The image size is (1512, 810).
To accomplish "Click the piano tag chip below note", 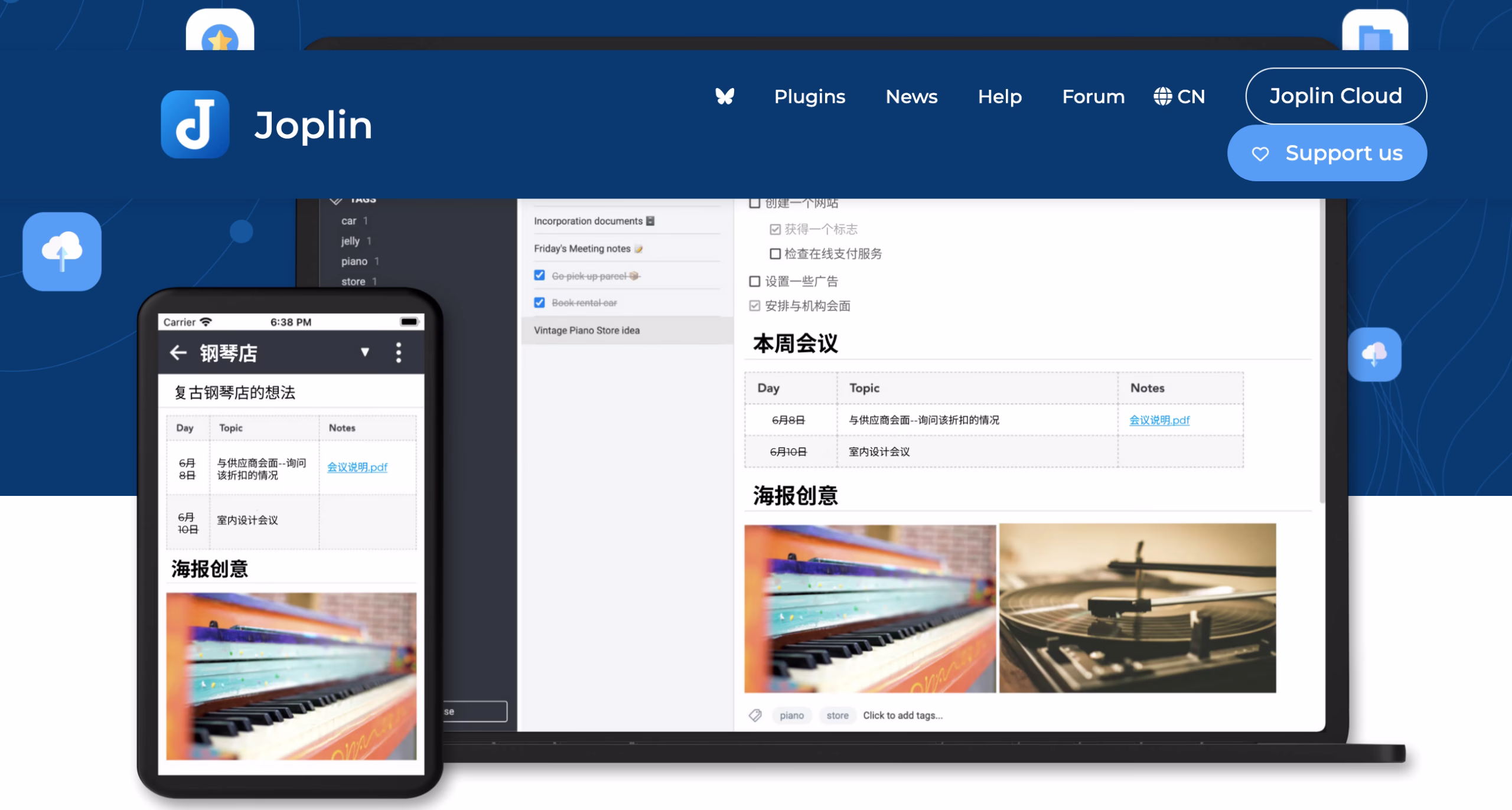I will [791, 716].
